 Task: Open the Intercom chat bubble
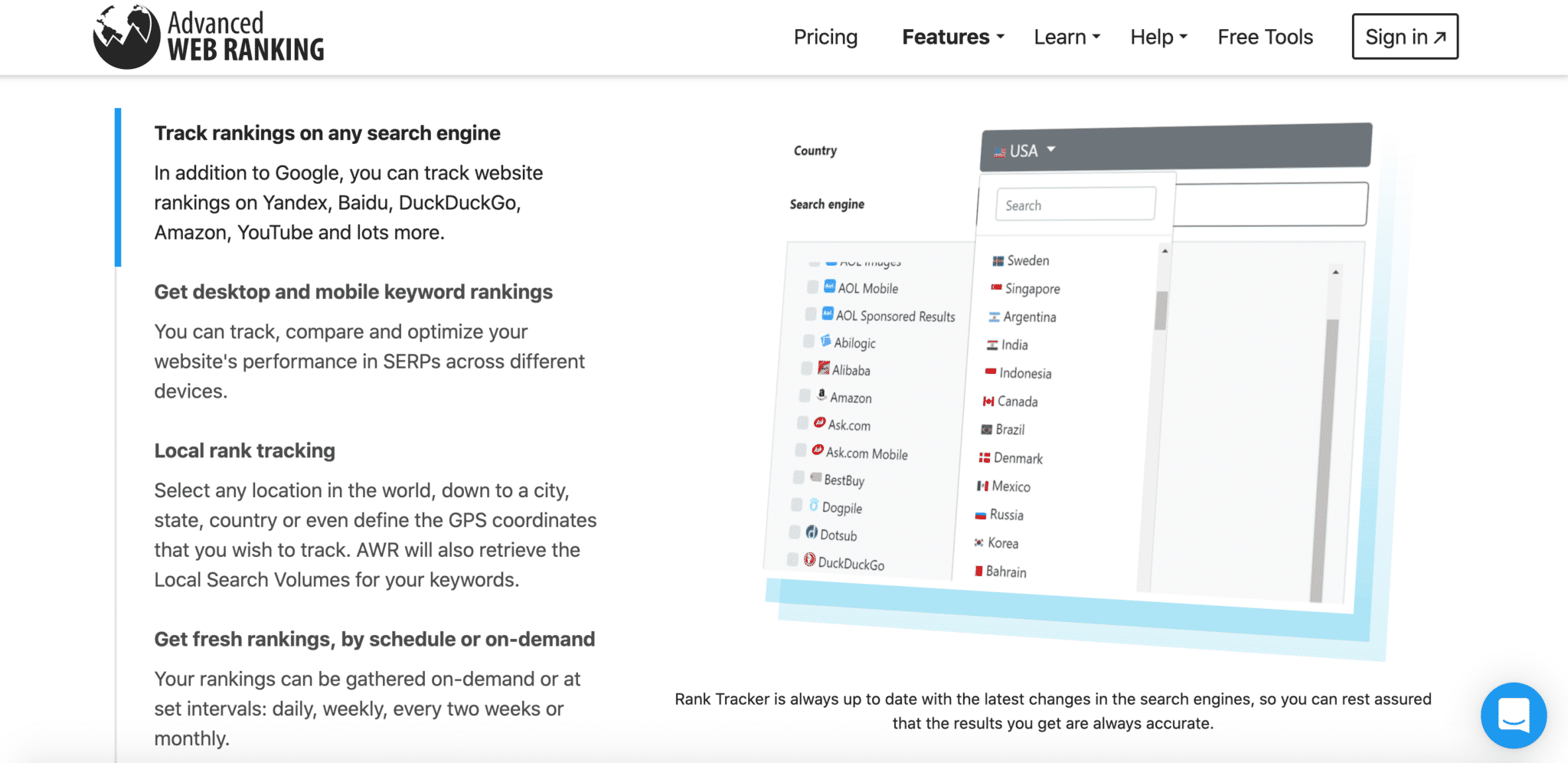coord(1514,716)
